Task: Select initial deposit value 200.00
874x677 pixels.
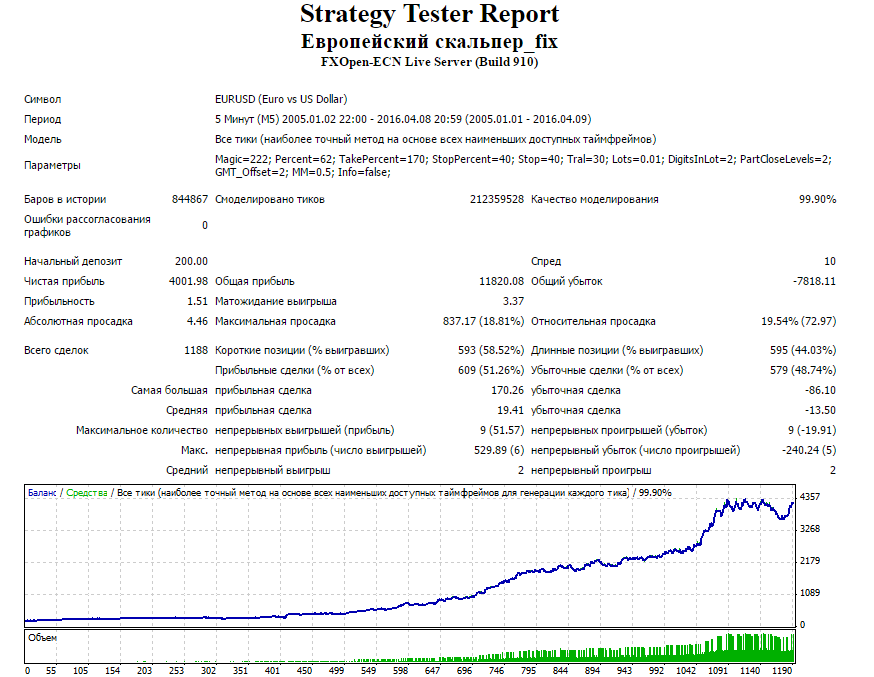Action: pyautogui.click(x=191, y=261)
